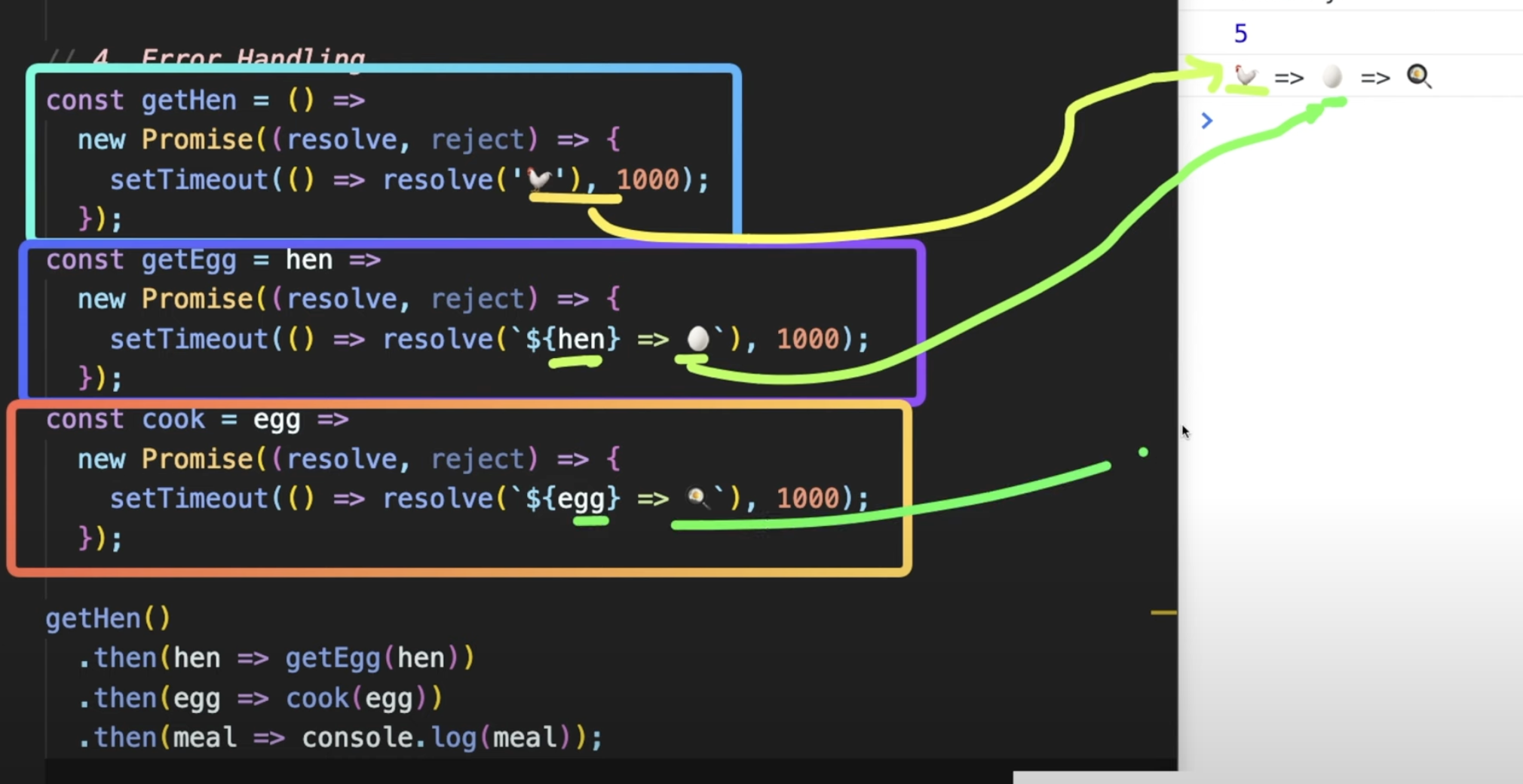Viewport: 1523px width, 784px height.
Task: Click the fried egg emoji in cook's template
Action: tap(698, 498)
